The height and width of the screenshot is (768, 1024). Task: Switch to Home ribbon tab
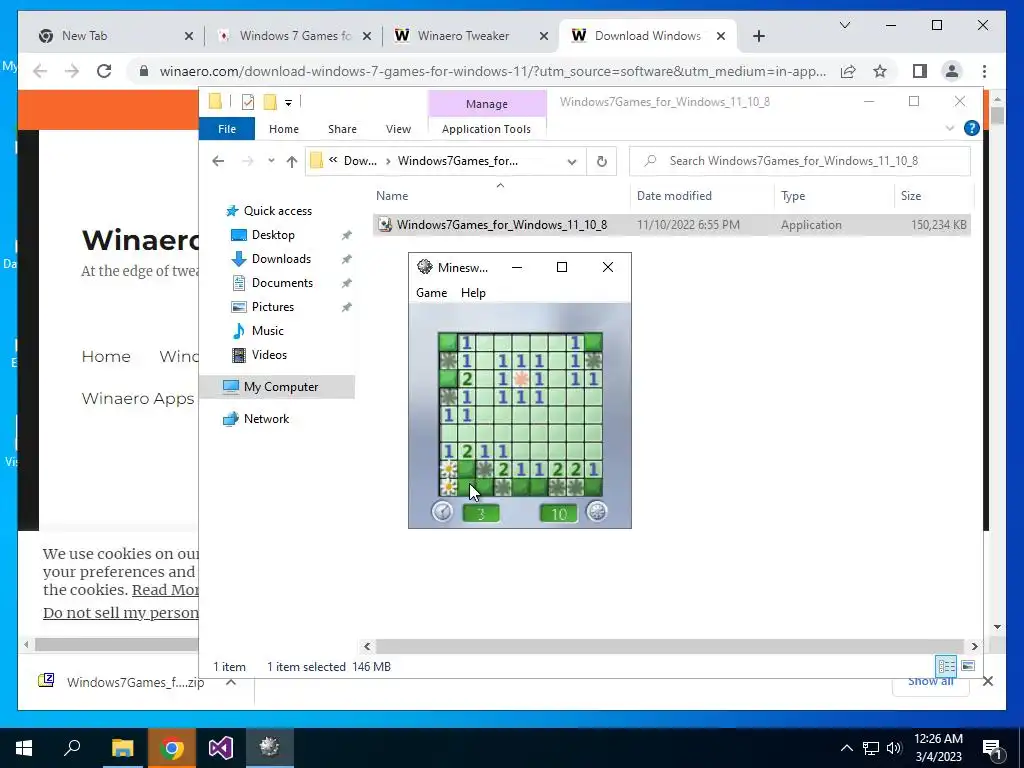click(283, 129)
